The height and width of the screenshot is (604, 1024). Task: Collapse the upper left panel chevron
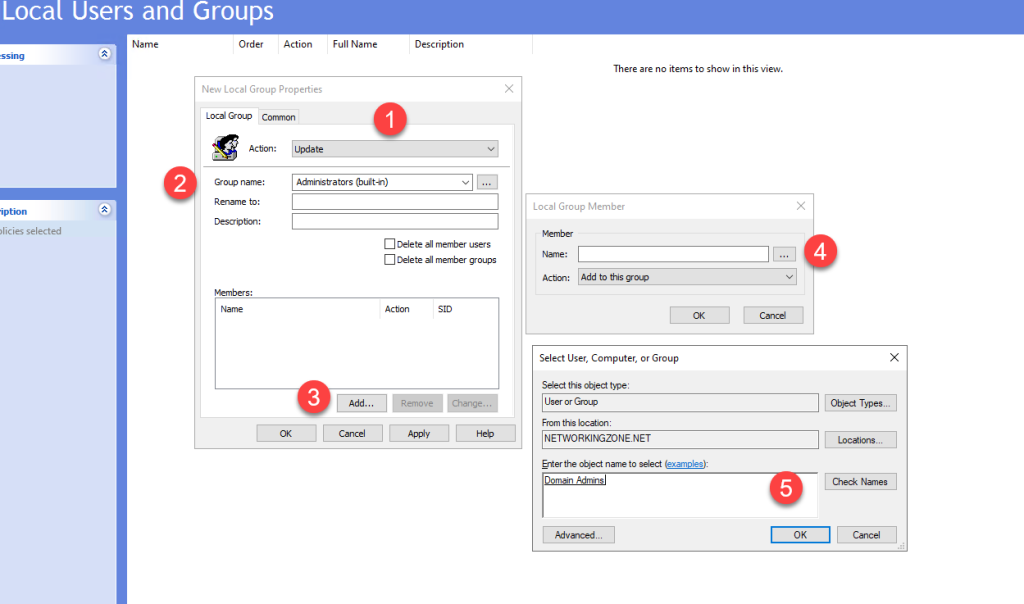pos(104,55)
